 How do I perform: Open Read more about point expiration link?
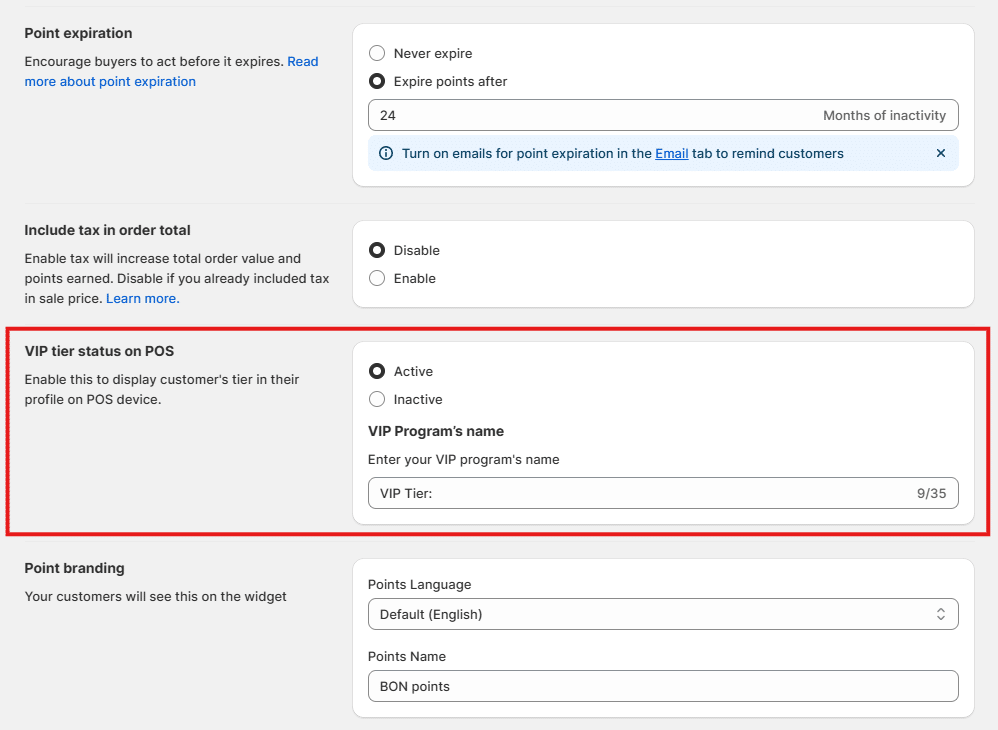click(110, 81)
